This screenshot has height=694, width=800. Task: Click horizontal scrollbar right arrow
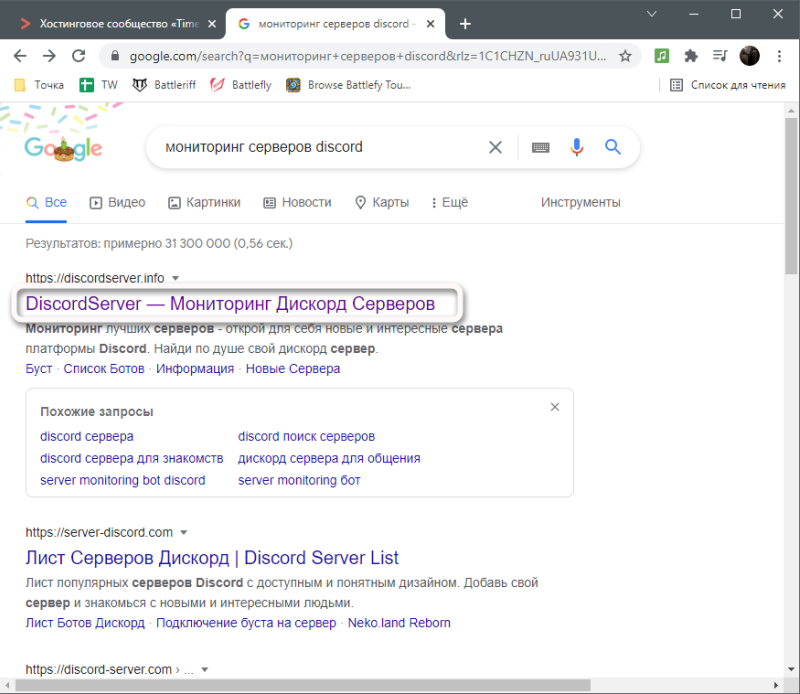[776, 685]
